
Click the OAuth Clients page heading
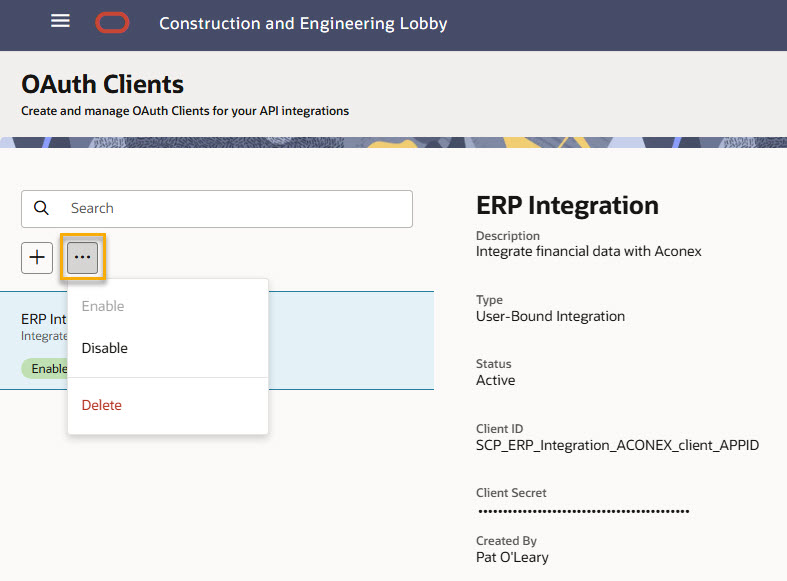point(103,85)
